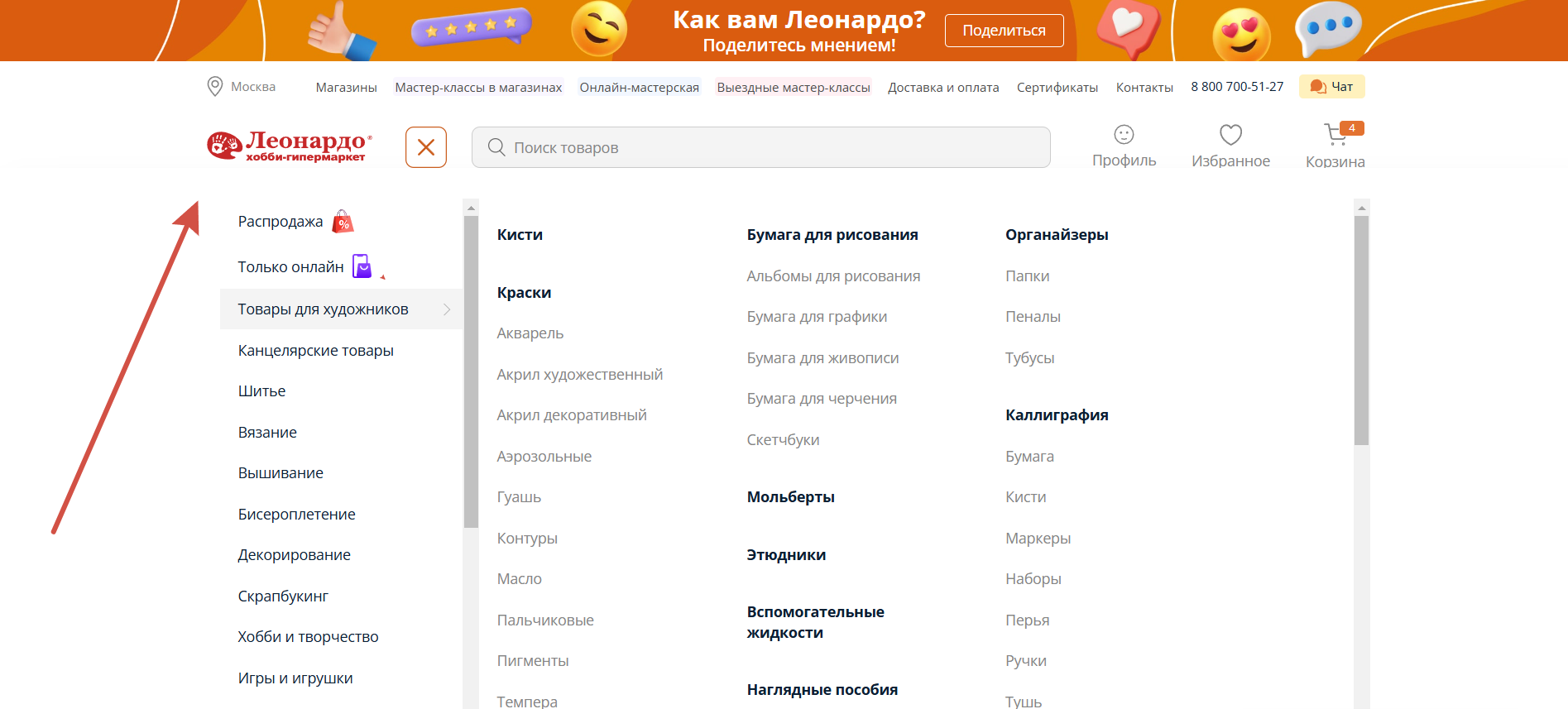Select the Бисероплетение category
Image resolution: width=1568 pixels, height=709 pixels.
click(x=296, y=515)
